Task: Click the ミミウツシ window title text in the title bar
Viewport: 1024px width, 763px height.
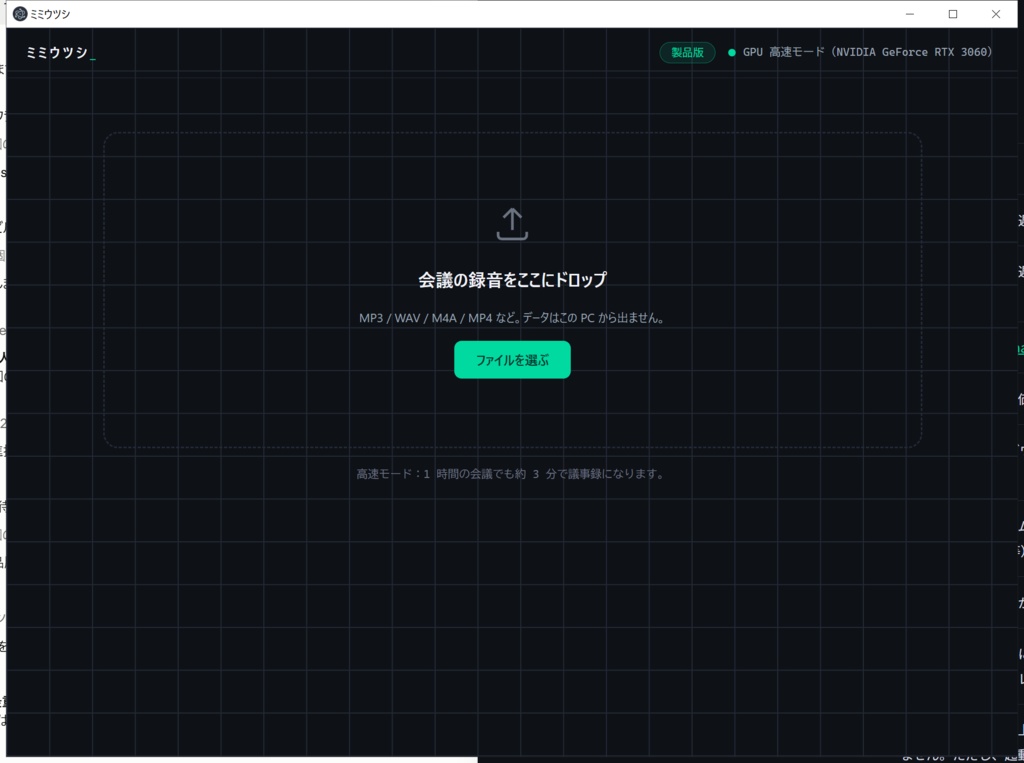Action: tap(50, 14)
